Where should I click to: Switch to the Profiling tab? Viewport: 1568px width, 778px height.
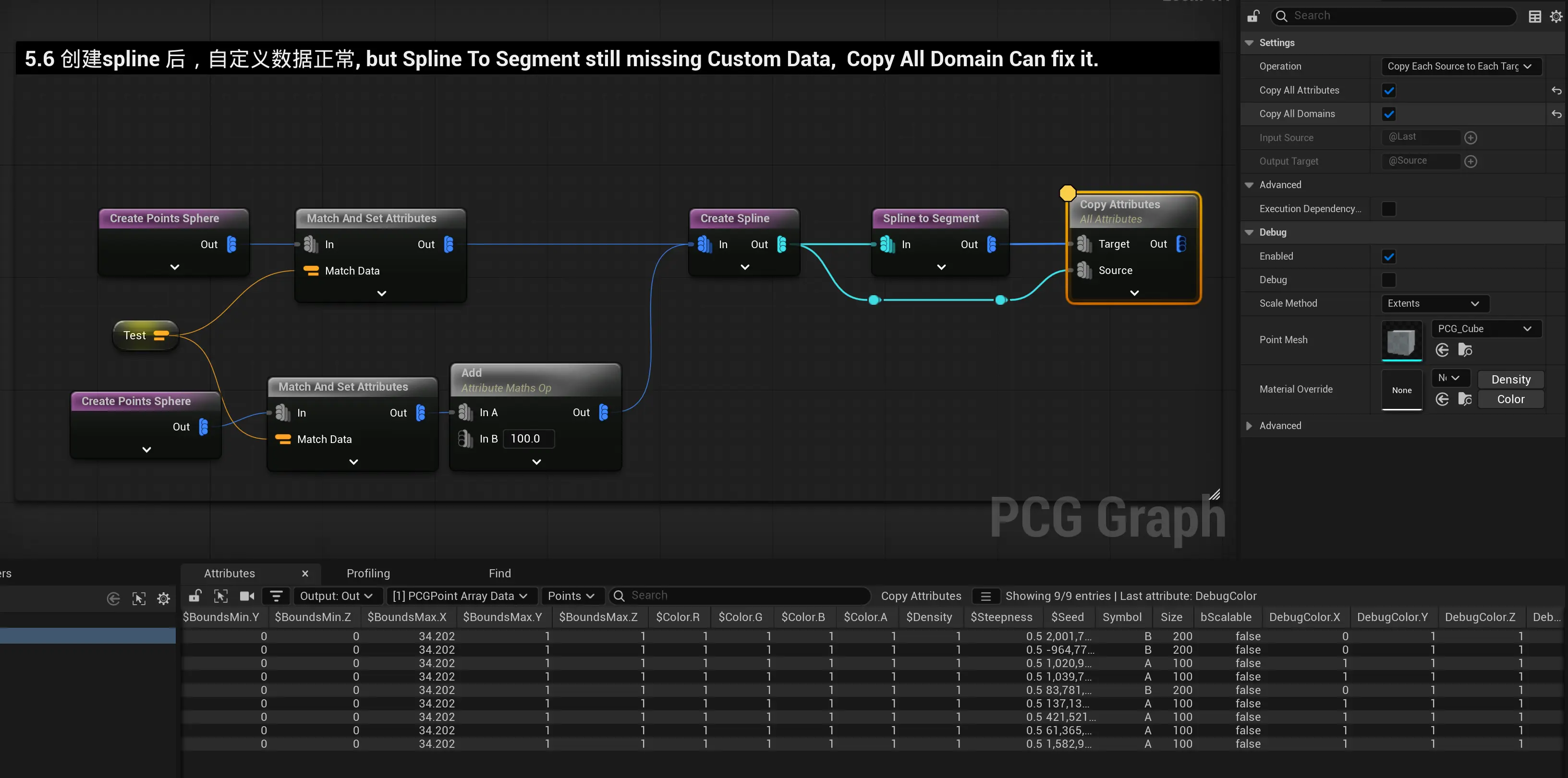coord(368,574)
